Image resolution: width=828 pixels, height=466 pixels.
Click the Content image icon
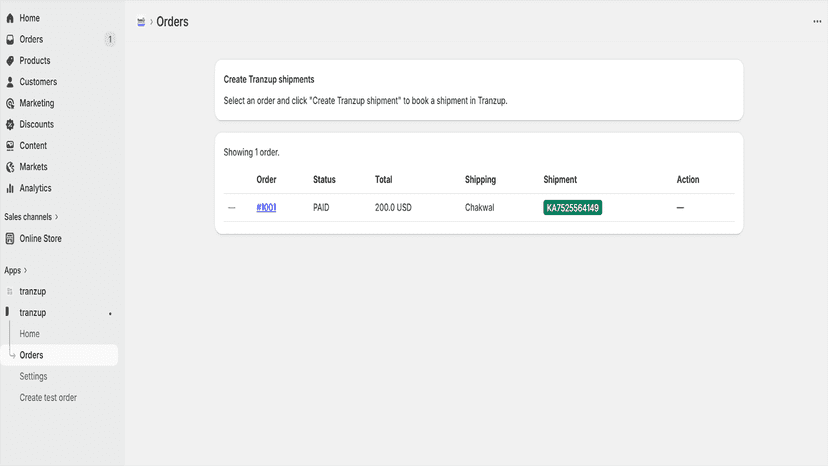(x=10, y=145)
